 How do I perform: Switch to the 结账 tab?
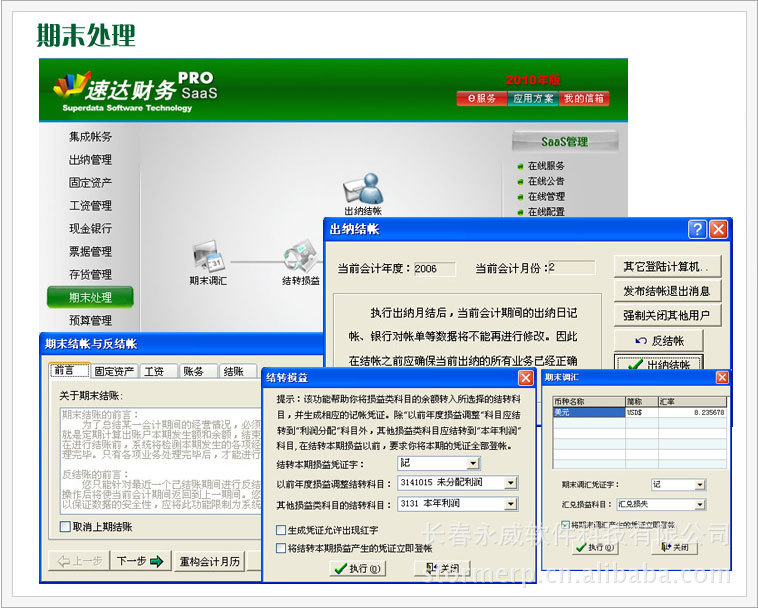pos(238,371)
